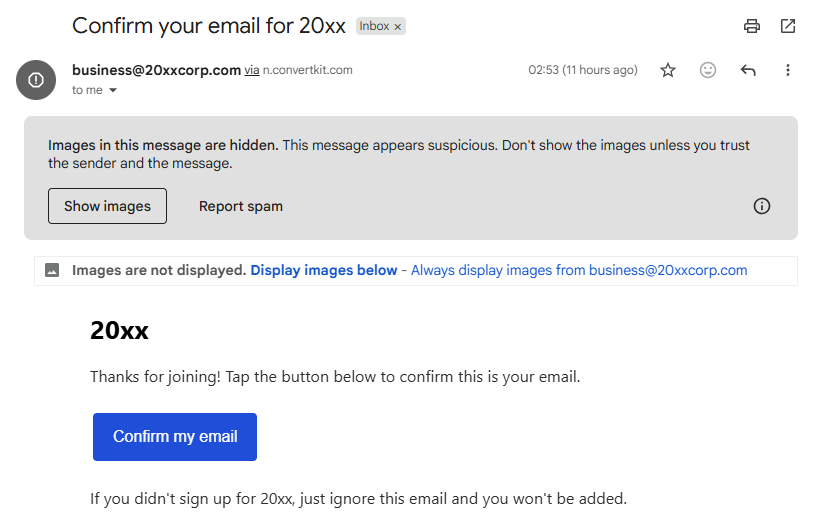Screen dimensions: 823x524
Task: Always display images from business@20xxcorp.com
Action: (579, 270)
